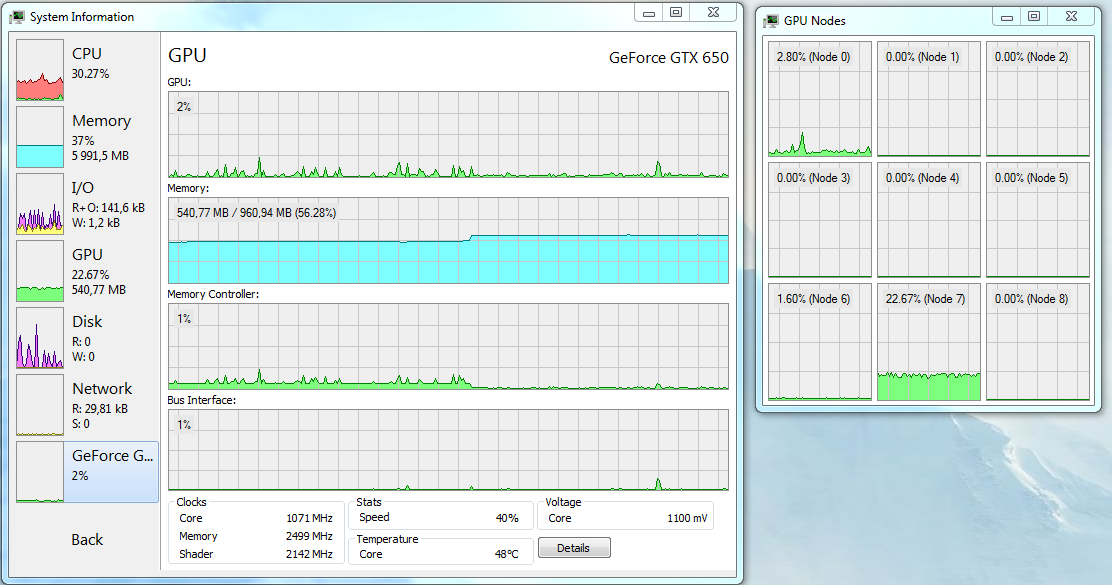Select Node 7 graph in GPU Nodes
Viewport: 1112px width, 585px height.
[x=928, y=342]
